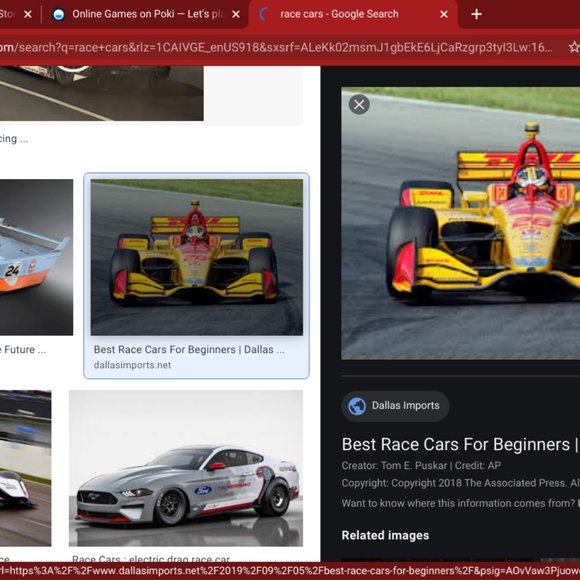Open the grey Ford Mustang drag car thumbnail
Viewport: 580px width, 580px height.
click(186, 468)
